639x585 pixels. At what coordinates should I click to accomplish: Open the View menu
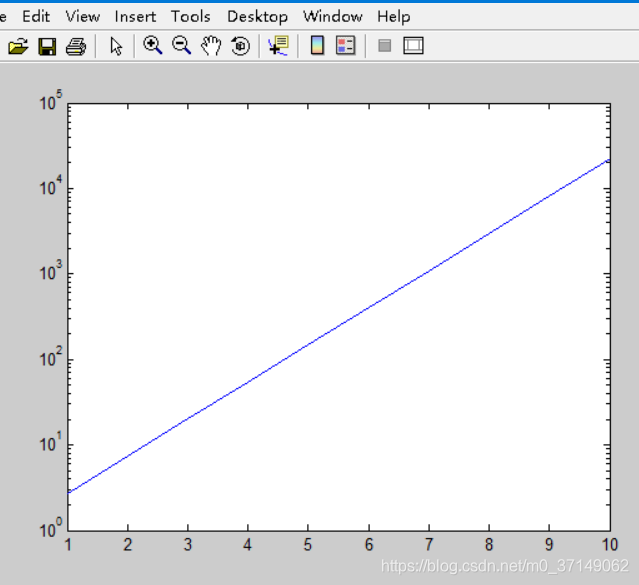[83, 17]
